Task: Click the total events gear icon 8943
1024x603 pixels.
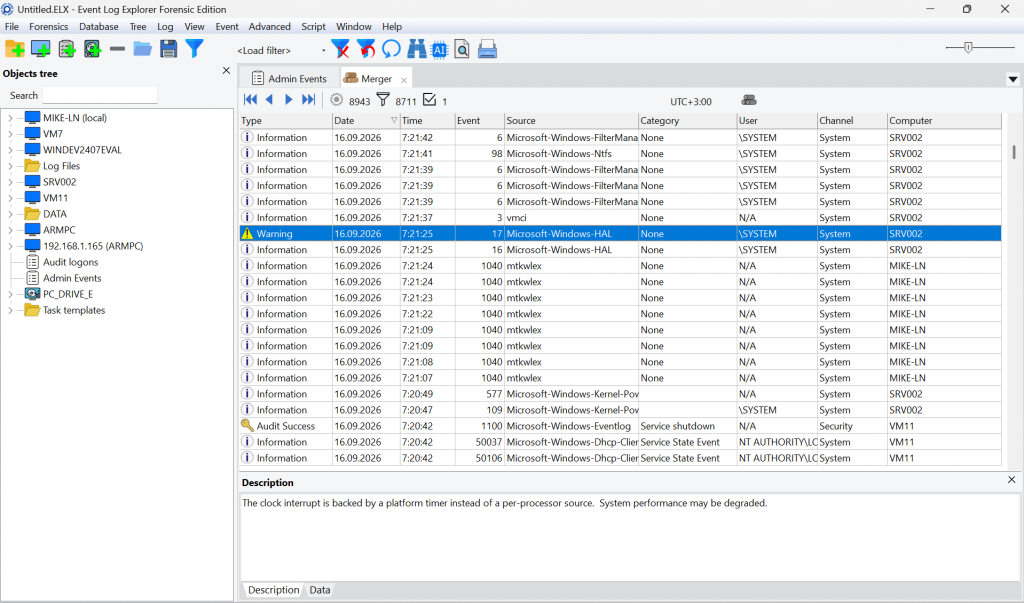Action: point(336,100)
